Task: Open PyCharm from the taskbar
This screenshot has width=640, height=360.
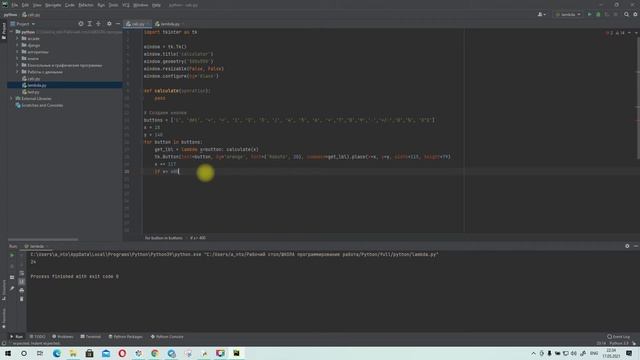Action: tap(236, 353)
